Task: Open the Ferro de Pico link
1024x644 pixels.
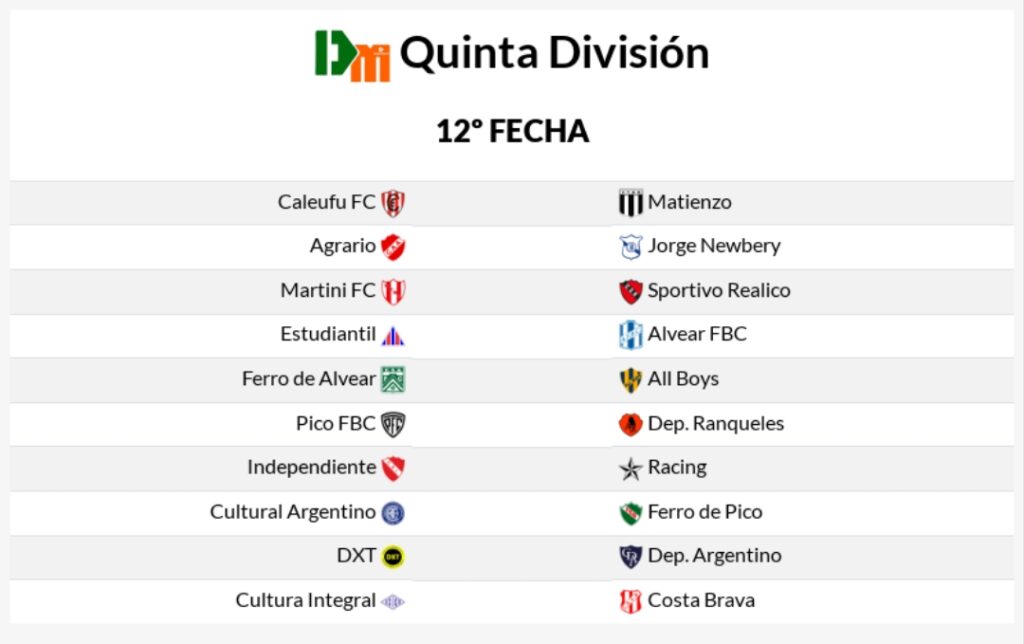Action: (x=705, y=512)
